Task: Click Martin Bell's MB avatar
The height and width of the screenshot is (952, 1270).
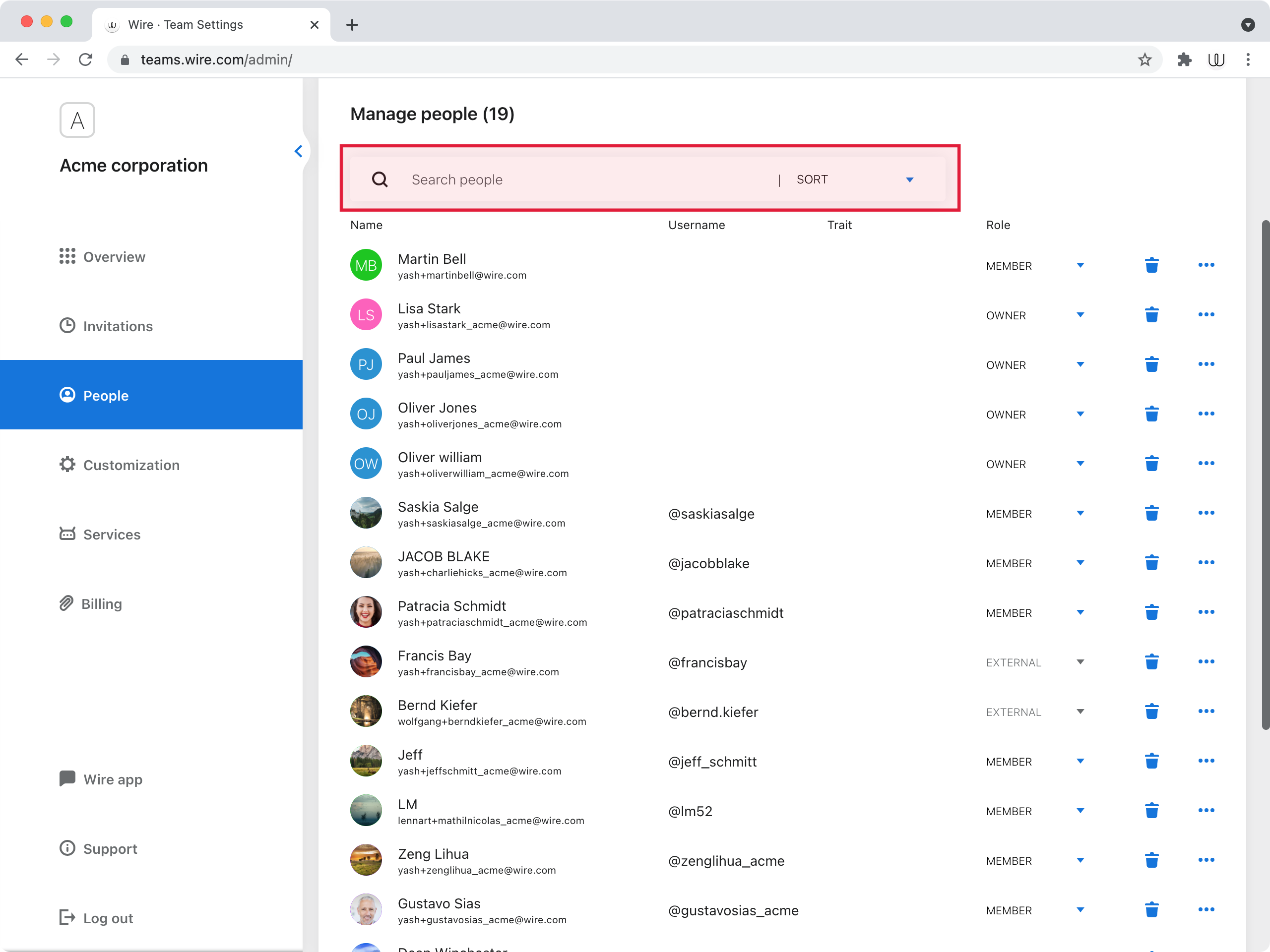Action: click(x=366, y=265)
